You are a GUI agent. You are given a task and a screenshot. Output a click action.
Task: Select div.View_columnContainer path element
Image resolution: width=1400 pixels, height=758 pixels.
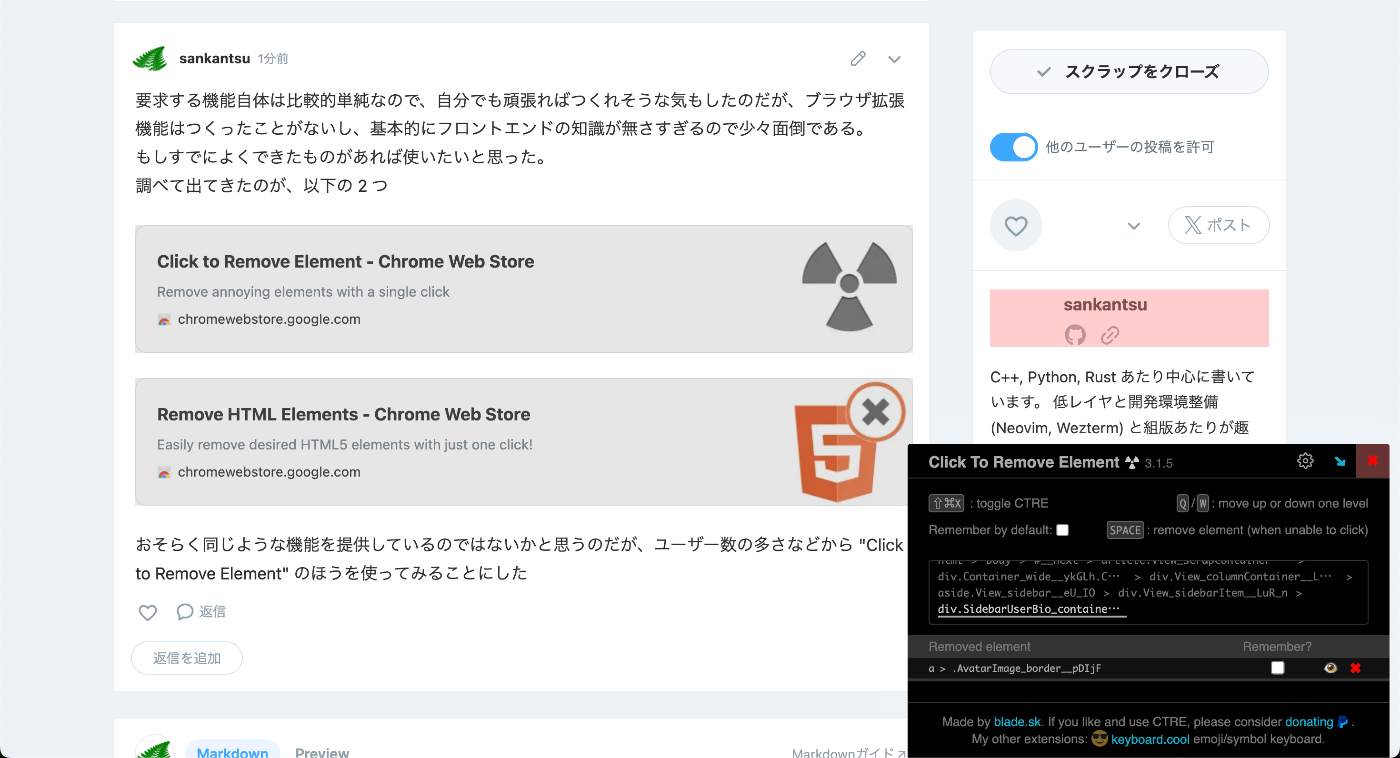[x=1240, y=577]
